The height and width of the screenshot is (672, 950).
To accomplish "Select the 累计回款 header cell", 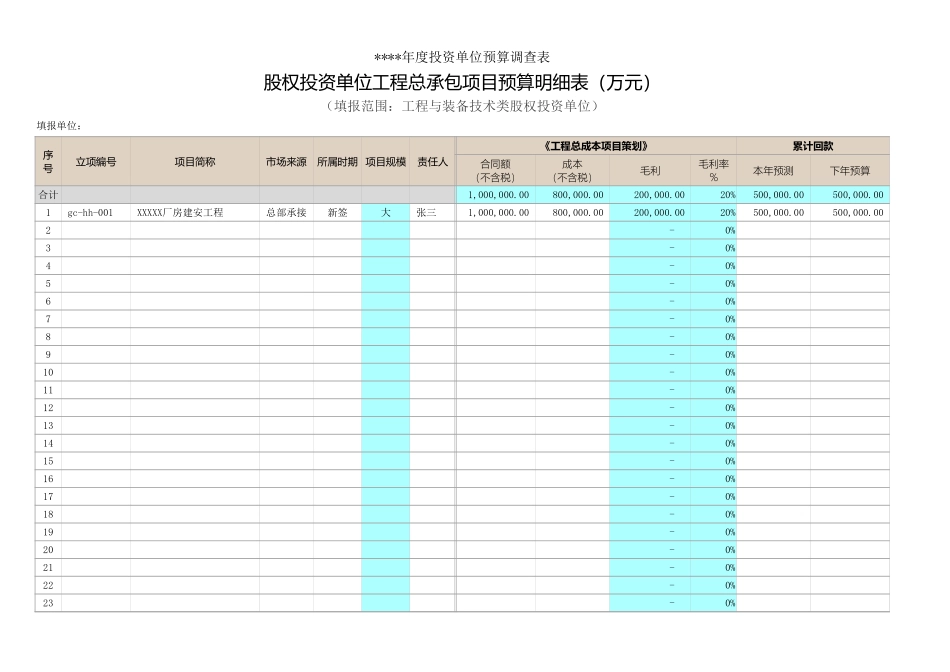I will pyautogui.click(x=812, y=145).
